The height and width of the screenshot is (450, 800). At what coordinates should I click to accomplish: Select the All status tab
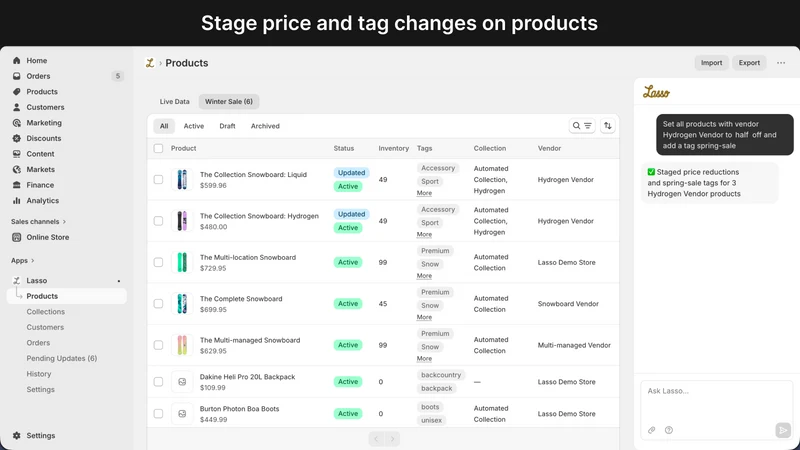(164, 126)
